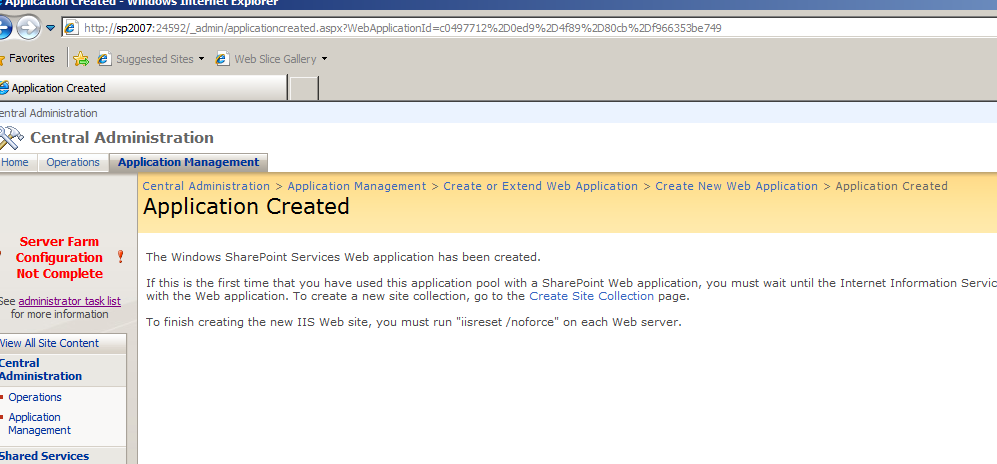Open Central Administration sidebar heading
Image resolution: width=997 pixels, height=464 pixels.
click(x=41, y=369)
